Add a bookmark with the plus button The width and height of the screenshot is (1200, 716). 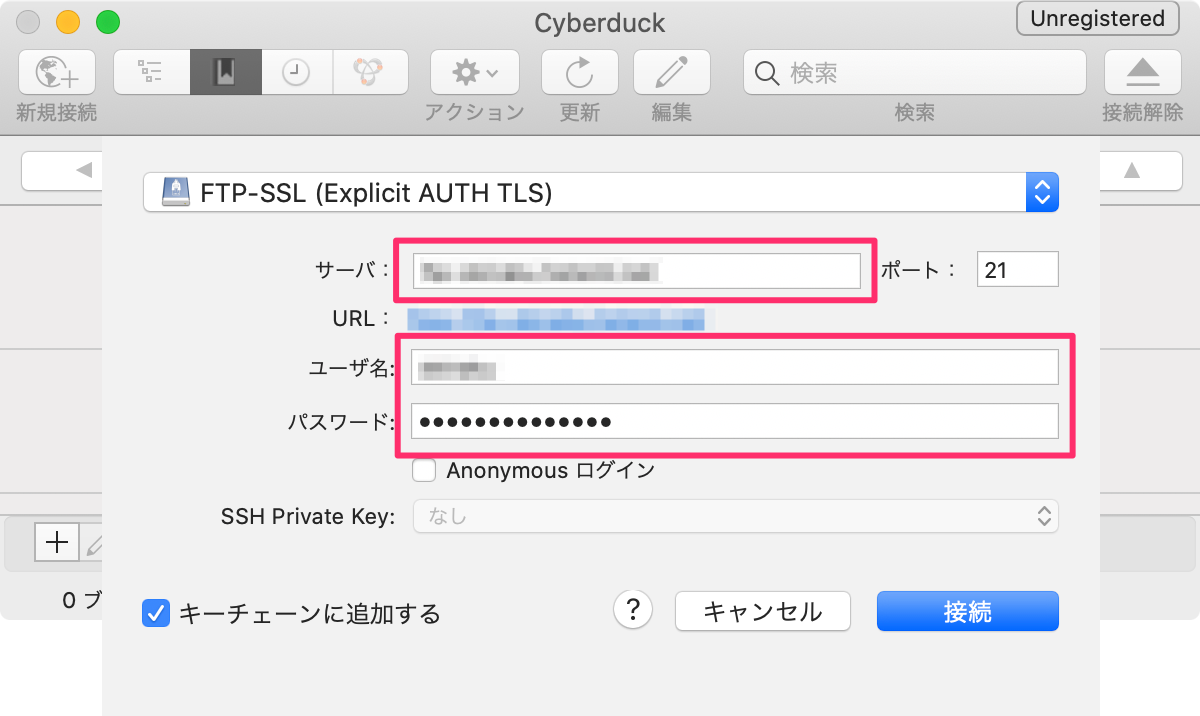57,543
